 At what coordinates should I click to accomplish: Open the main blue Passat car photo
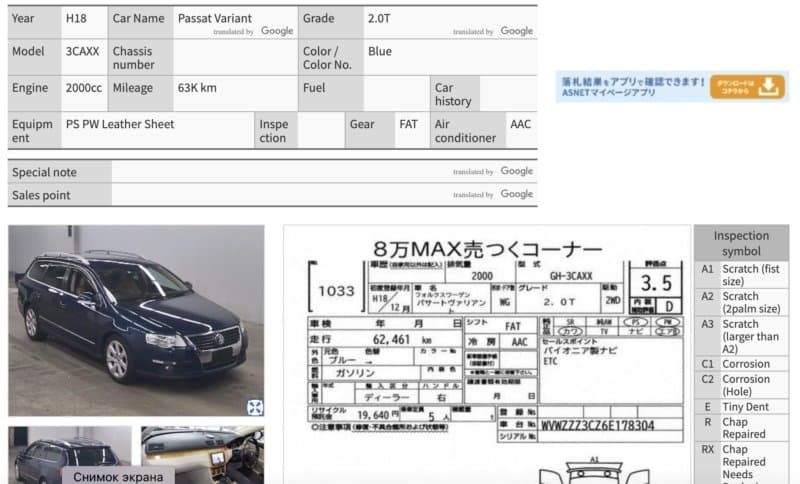136,320
